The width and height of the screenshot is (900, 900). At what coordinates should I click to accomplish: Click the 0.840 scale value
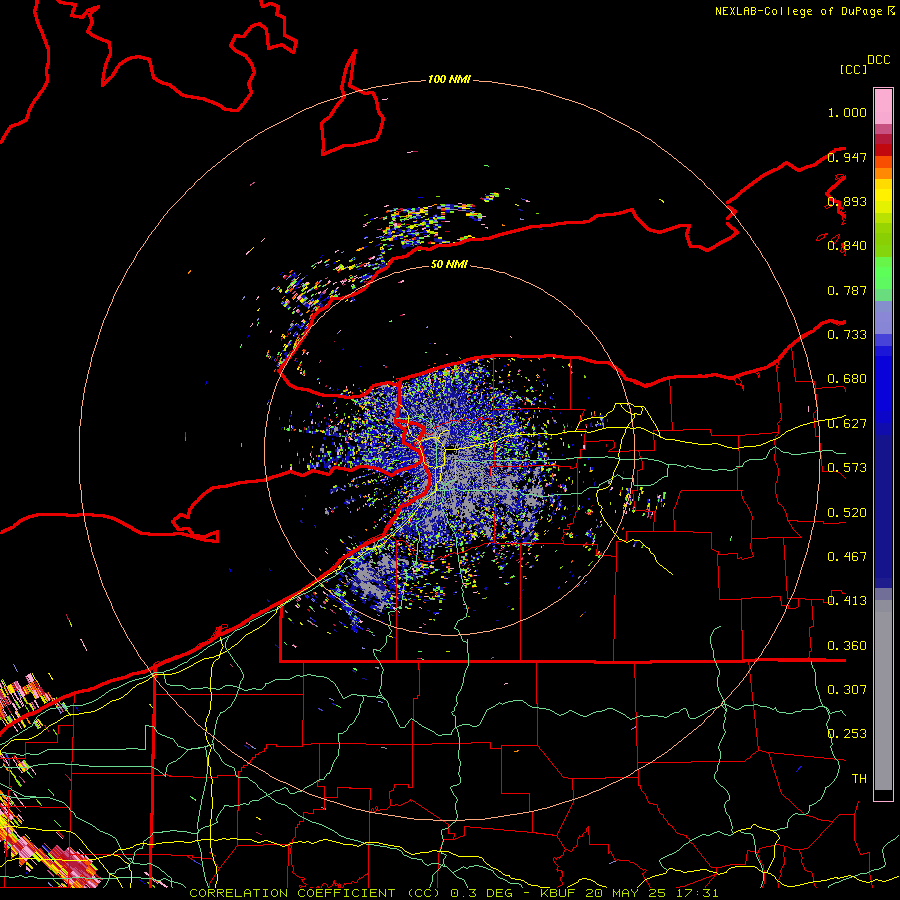(847, 246)
